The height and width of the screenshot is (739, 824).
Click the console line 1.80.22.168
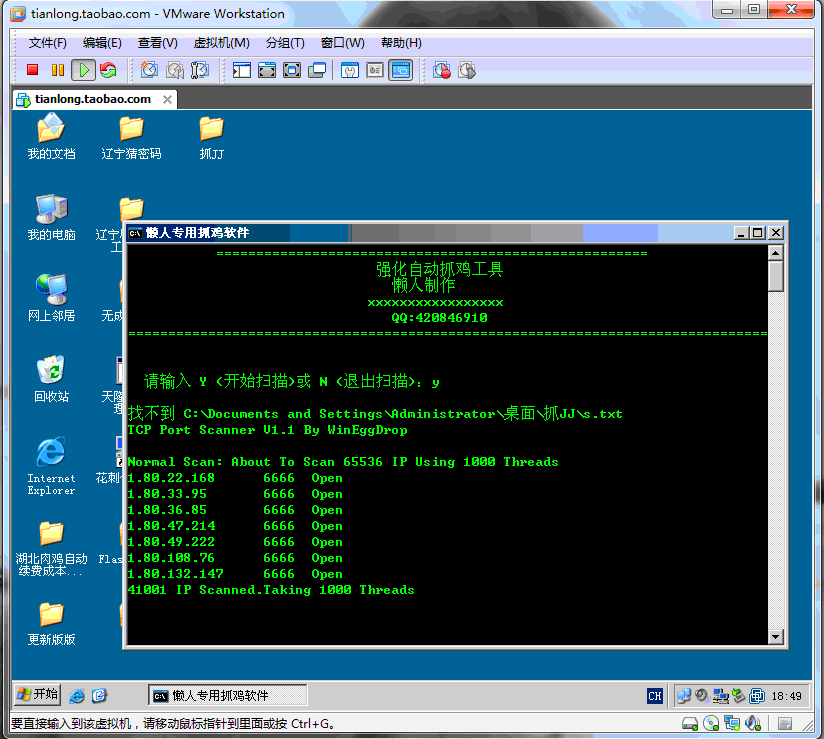click(235, 478)
